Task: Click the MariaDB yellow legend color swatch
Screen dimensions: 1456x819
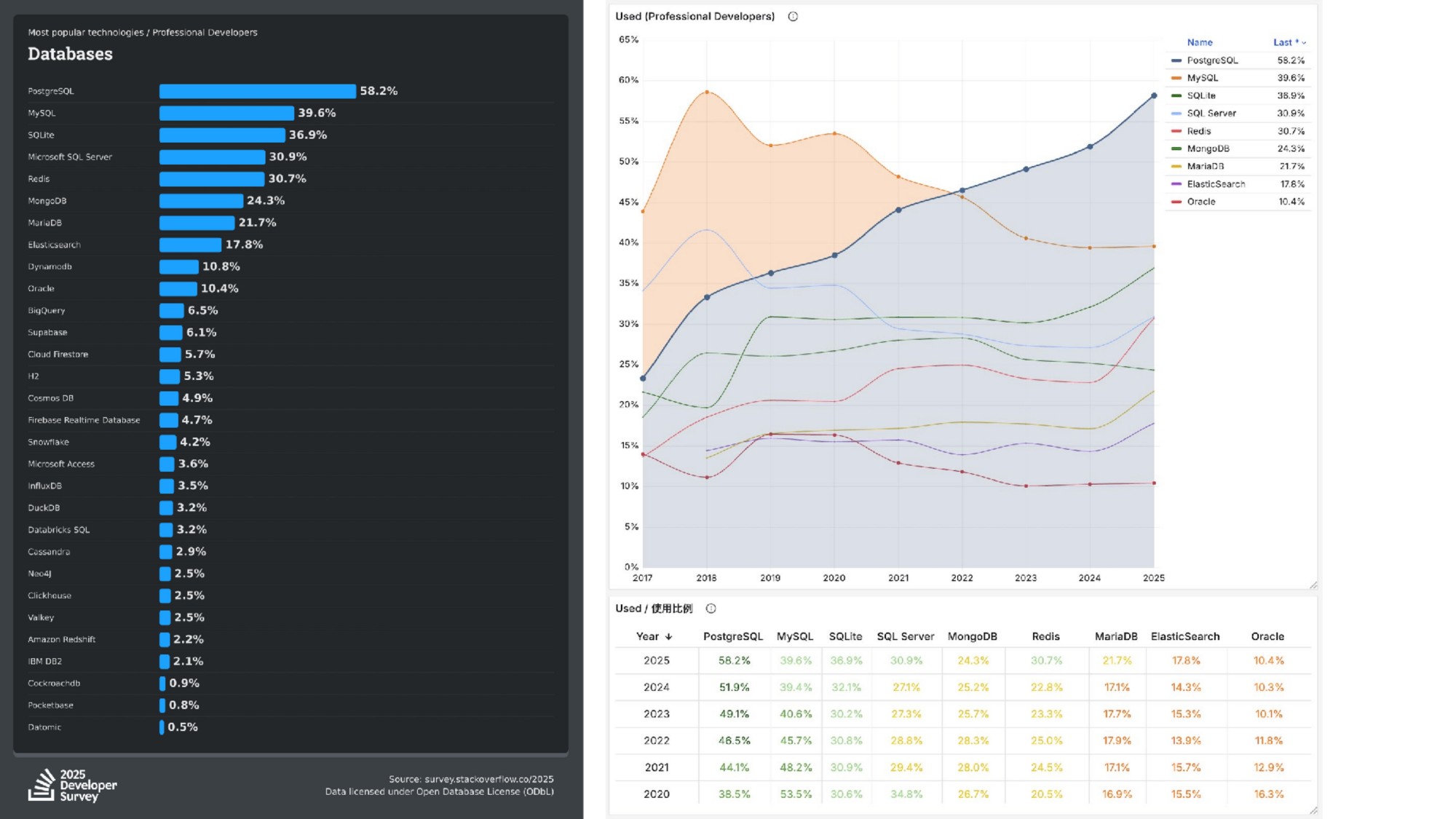Action: tap(1176, 167)
